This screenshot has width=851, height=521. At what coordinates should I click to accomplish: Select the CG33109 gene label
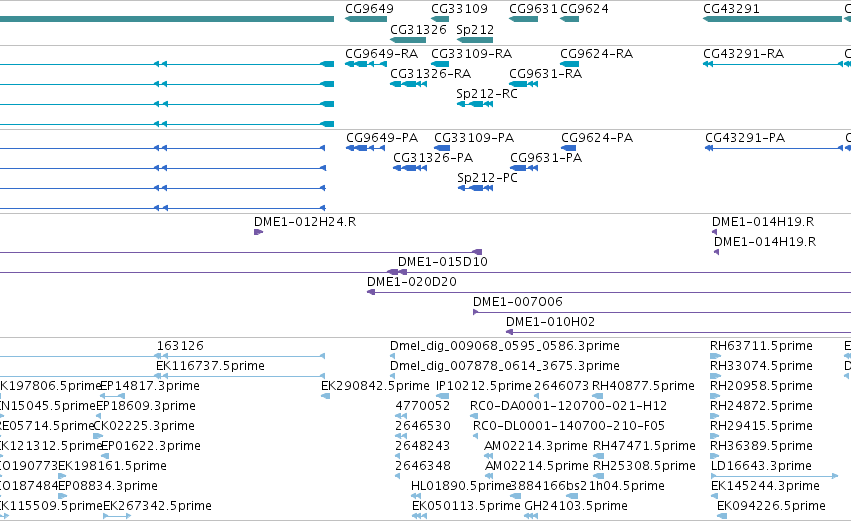(459, 9)
